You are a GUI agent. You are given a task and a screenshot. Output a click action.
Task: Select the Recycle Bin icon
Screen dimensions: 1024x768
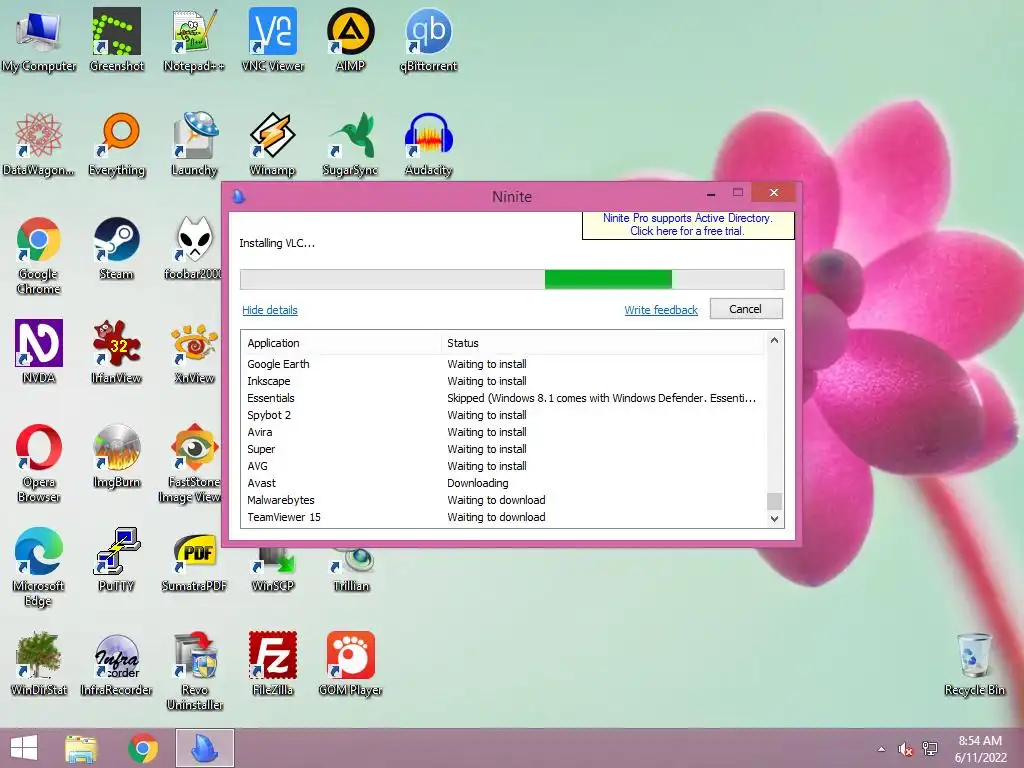point(974,664)
